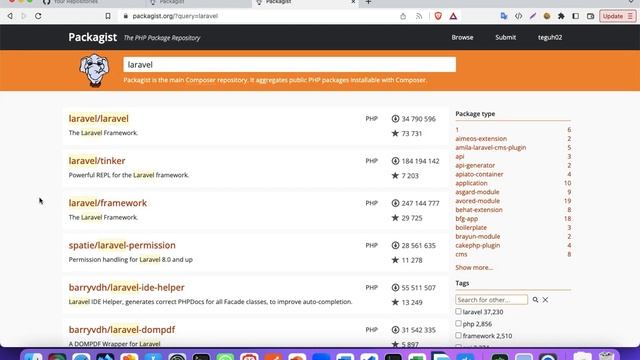Open the barryvdh/laravel-ide-helper package
The image size is (640, 360).
coord(127,287)
